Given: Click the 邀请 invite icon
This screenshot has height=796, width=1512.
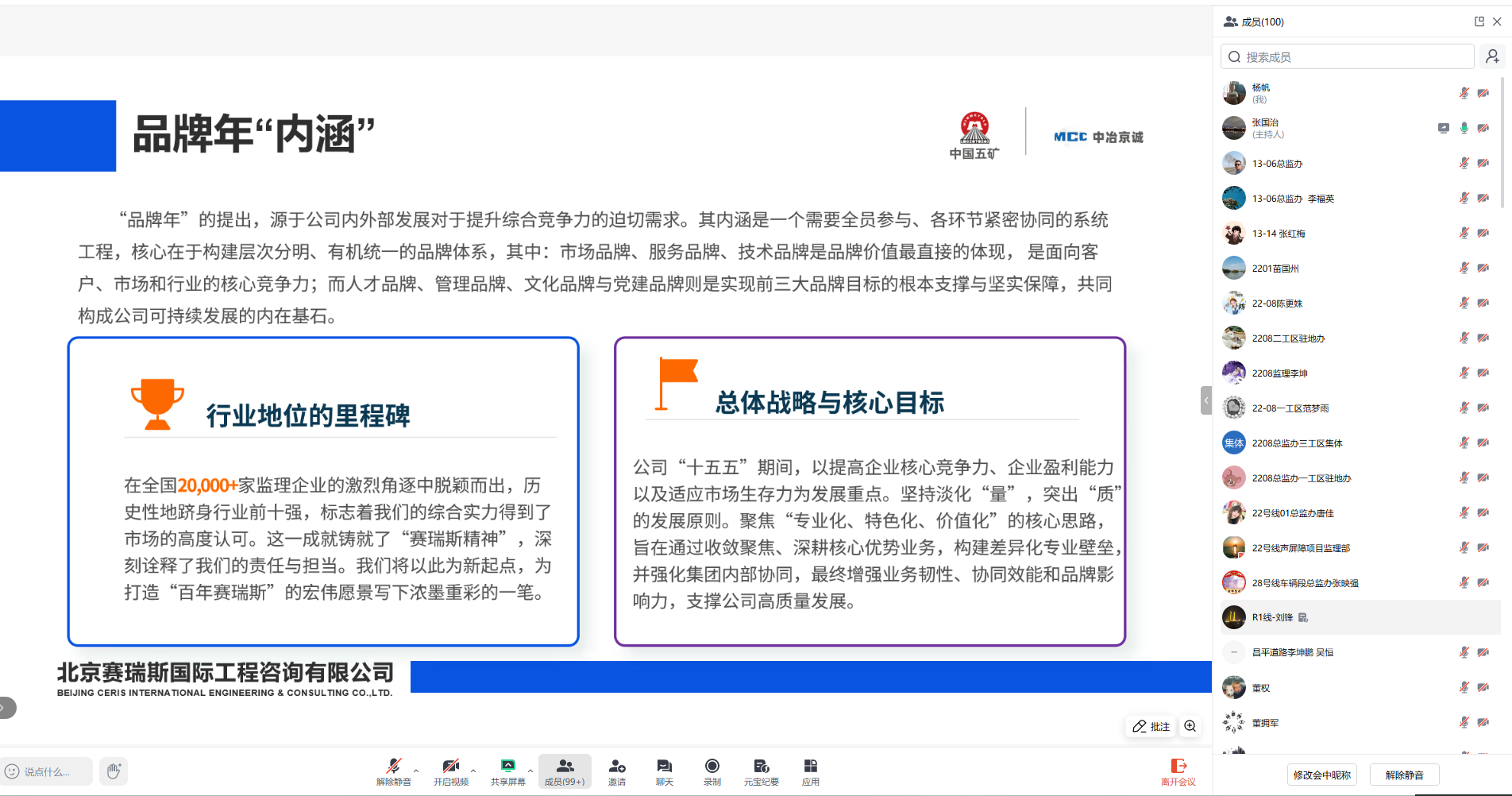Looking at the screenshot, I should point(616,771).
